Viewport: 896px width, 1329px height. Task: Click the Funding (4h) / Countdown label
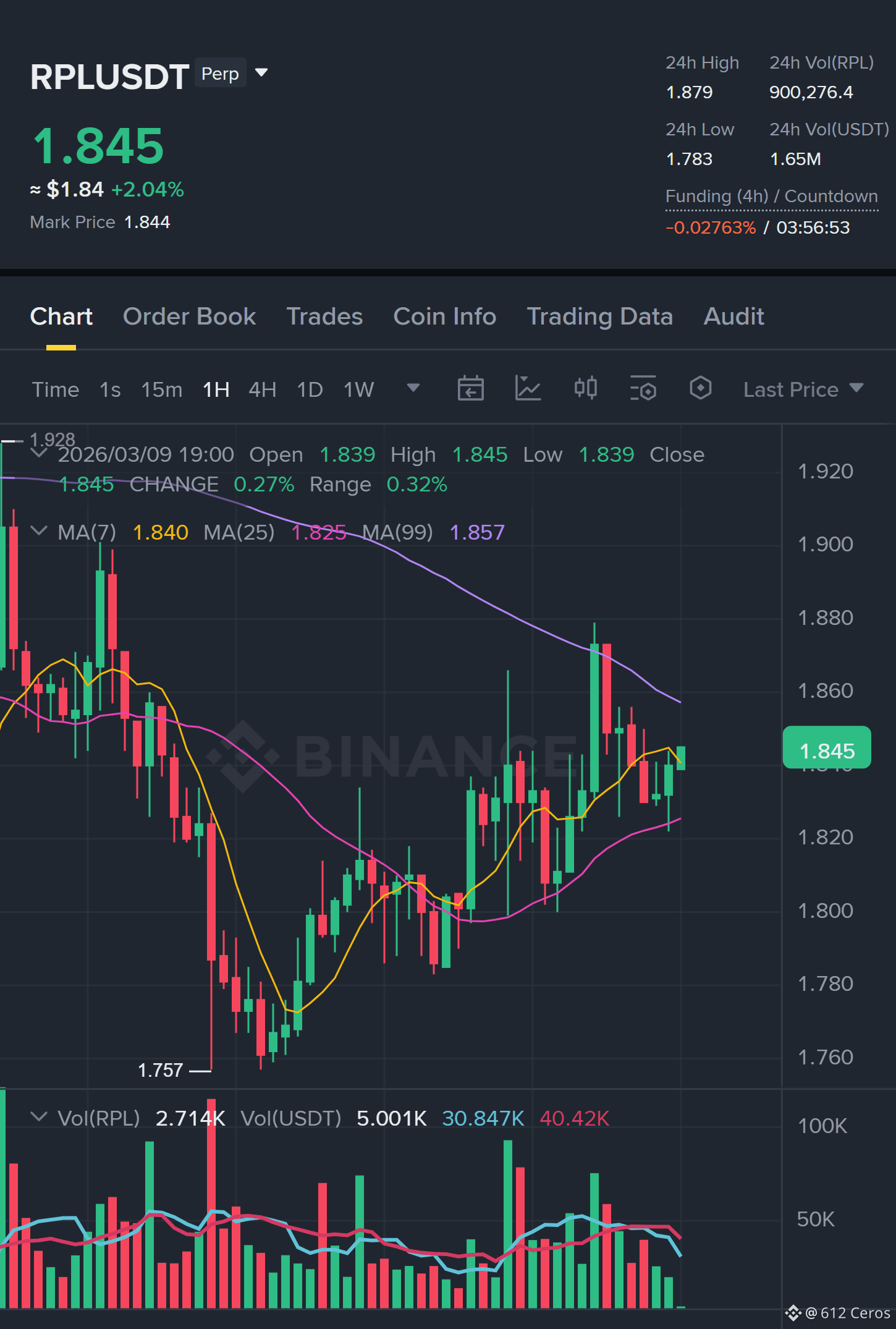771,197
